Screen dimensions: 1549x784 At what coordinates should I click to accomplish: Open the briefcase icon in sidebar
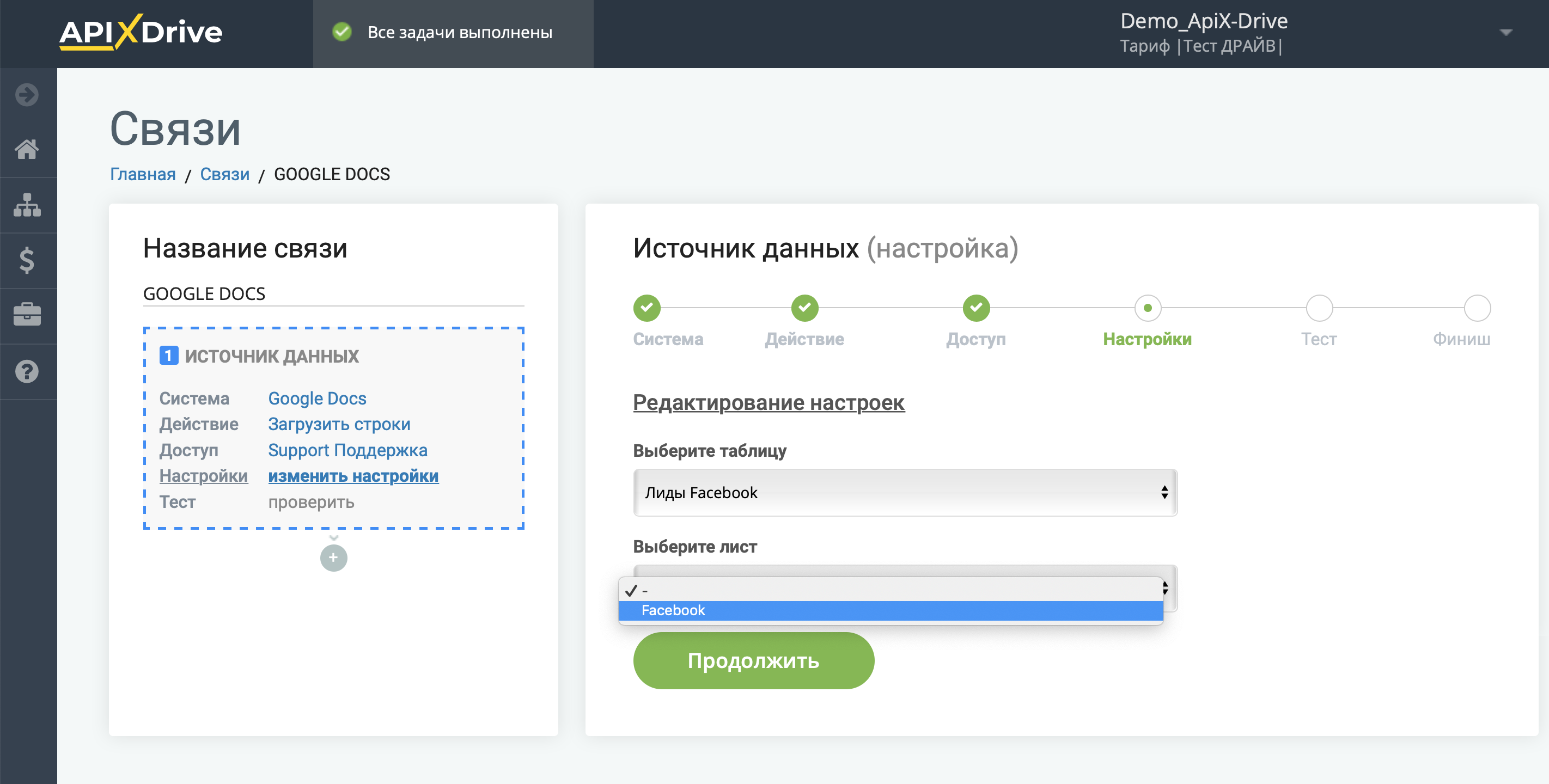[x=27, y=315]
